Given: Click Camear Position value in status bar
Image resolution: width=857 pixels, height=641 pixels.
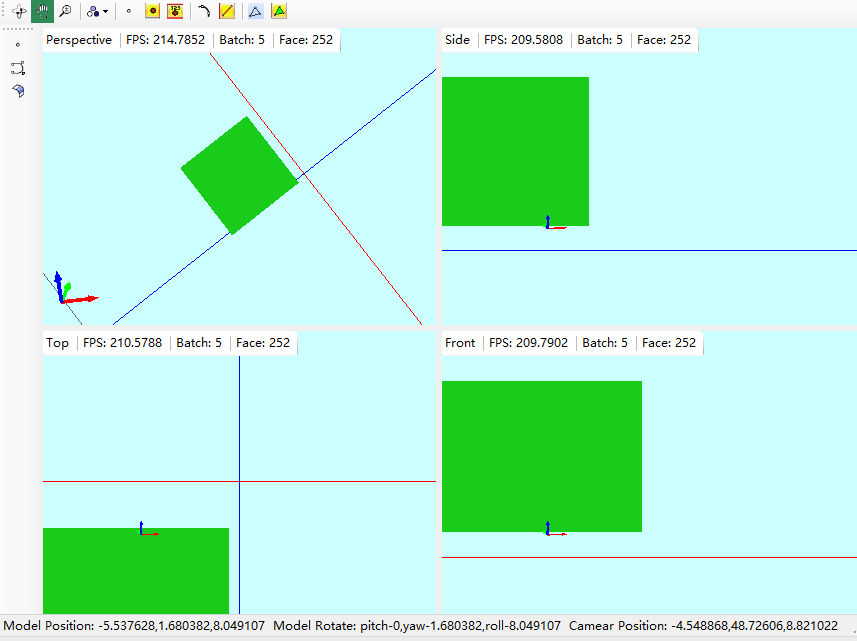Looking at the screenshot, I should (x=754, y=626).
